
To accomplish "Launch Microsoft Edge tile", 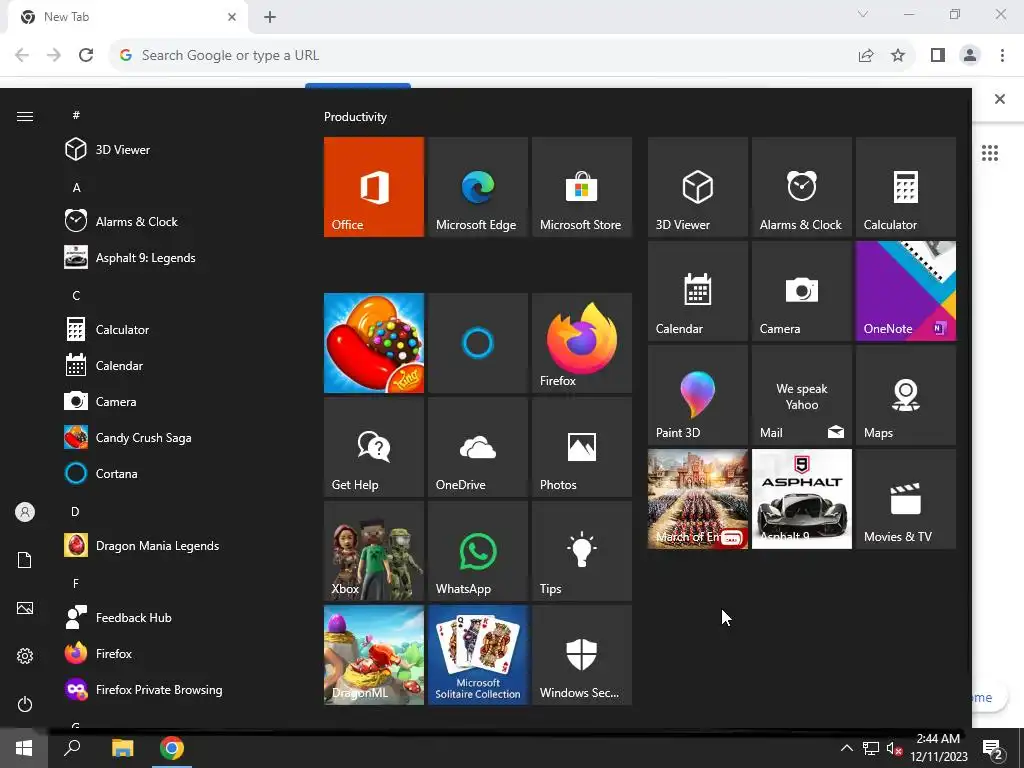I will coord(477,187).
